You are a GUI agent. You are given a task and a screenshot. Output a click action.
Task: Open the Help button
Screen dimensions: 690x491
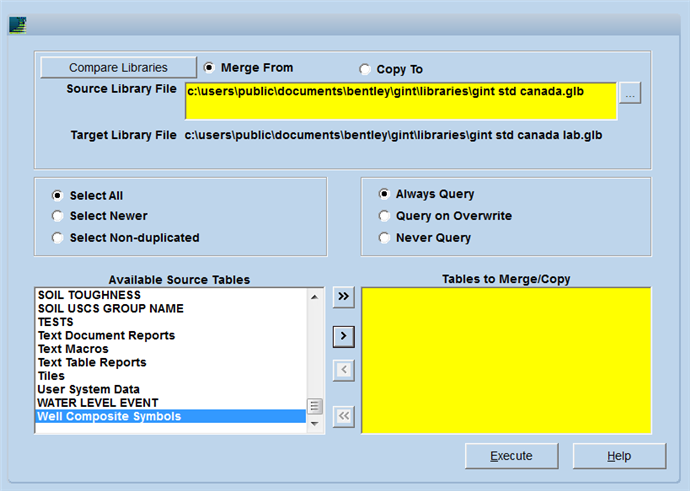point(619,456)
